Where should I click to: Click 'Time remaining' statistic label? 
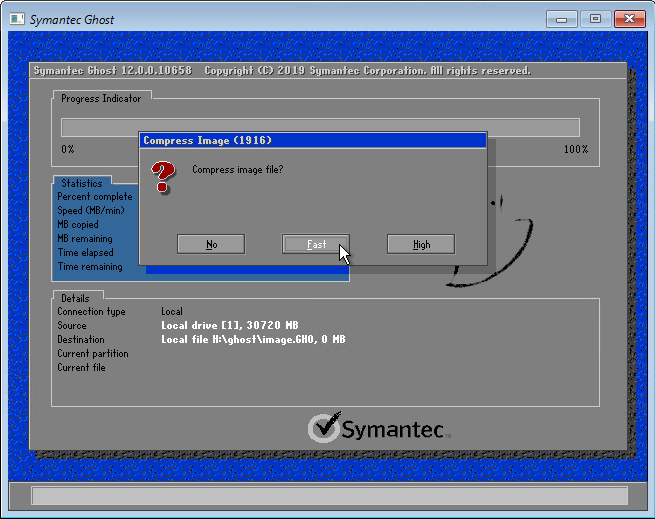pos(90,267)
